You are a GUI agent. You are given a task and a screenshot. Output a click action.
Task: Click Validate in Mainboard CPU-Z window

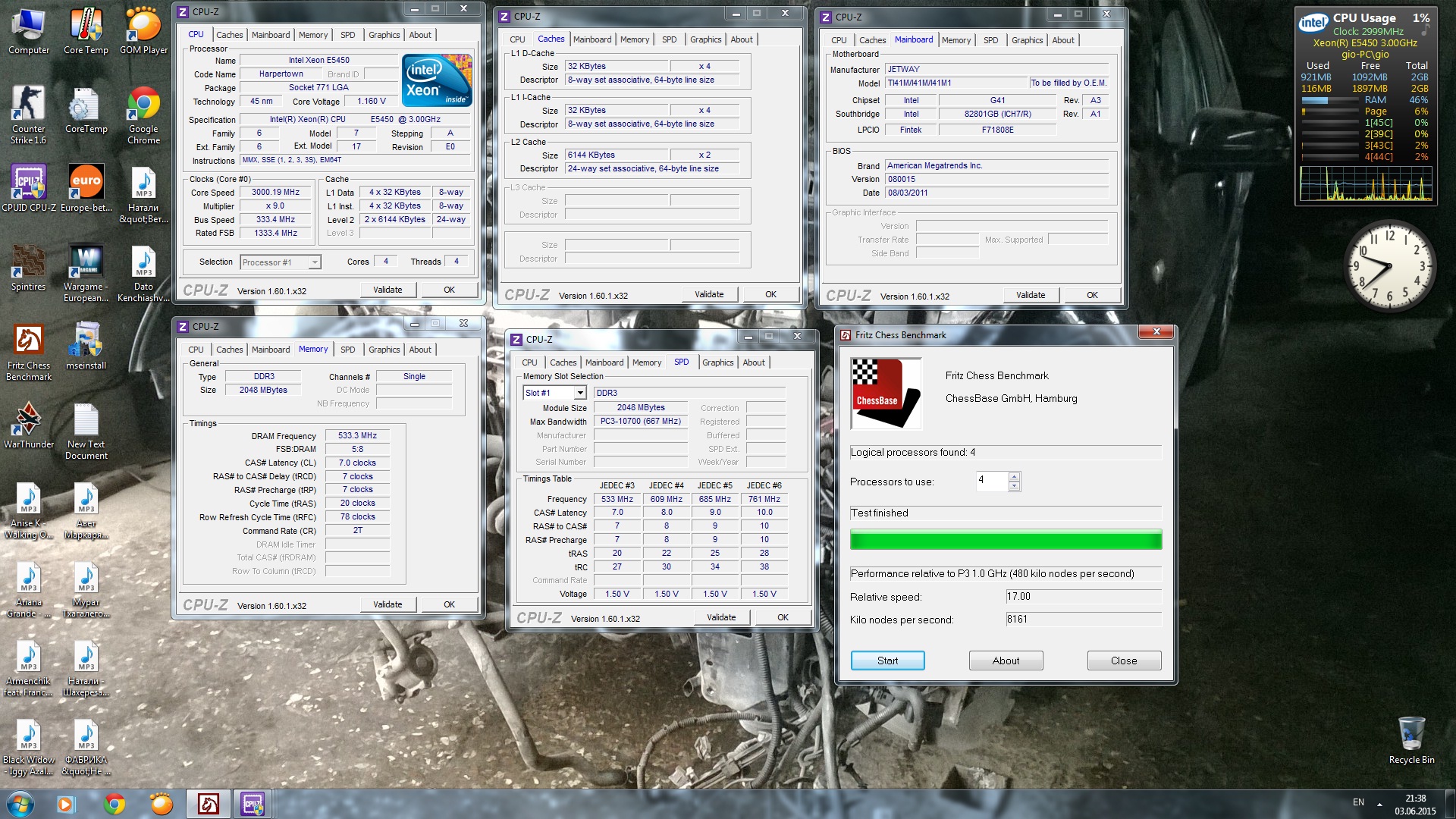click(x=1031, y=295)
